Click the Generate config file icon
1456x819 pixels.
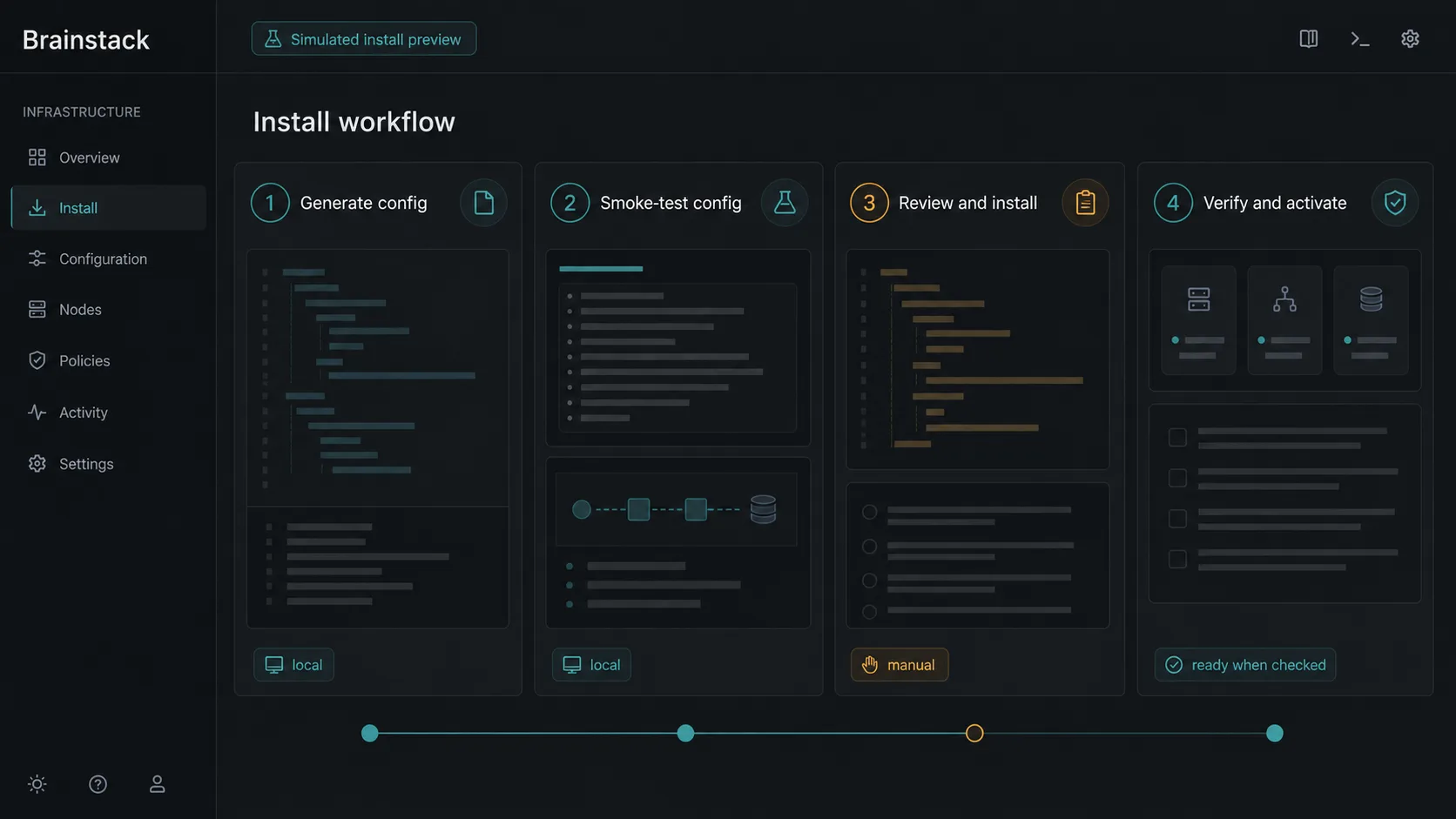click(483, 203)
